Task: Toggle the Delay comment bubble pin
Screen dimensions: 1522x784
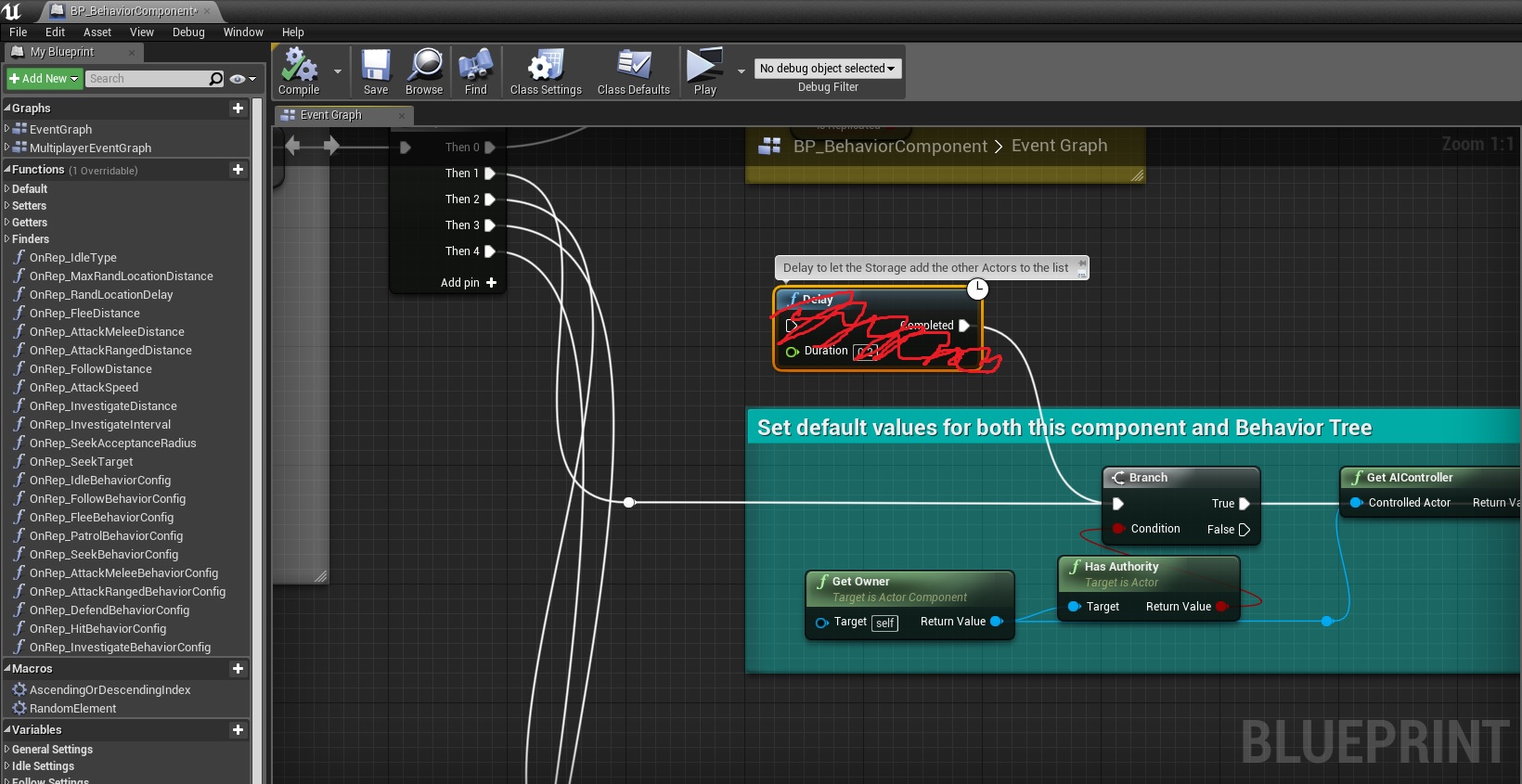Action: [x=1082, y=265]
